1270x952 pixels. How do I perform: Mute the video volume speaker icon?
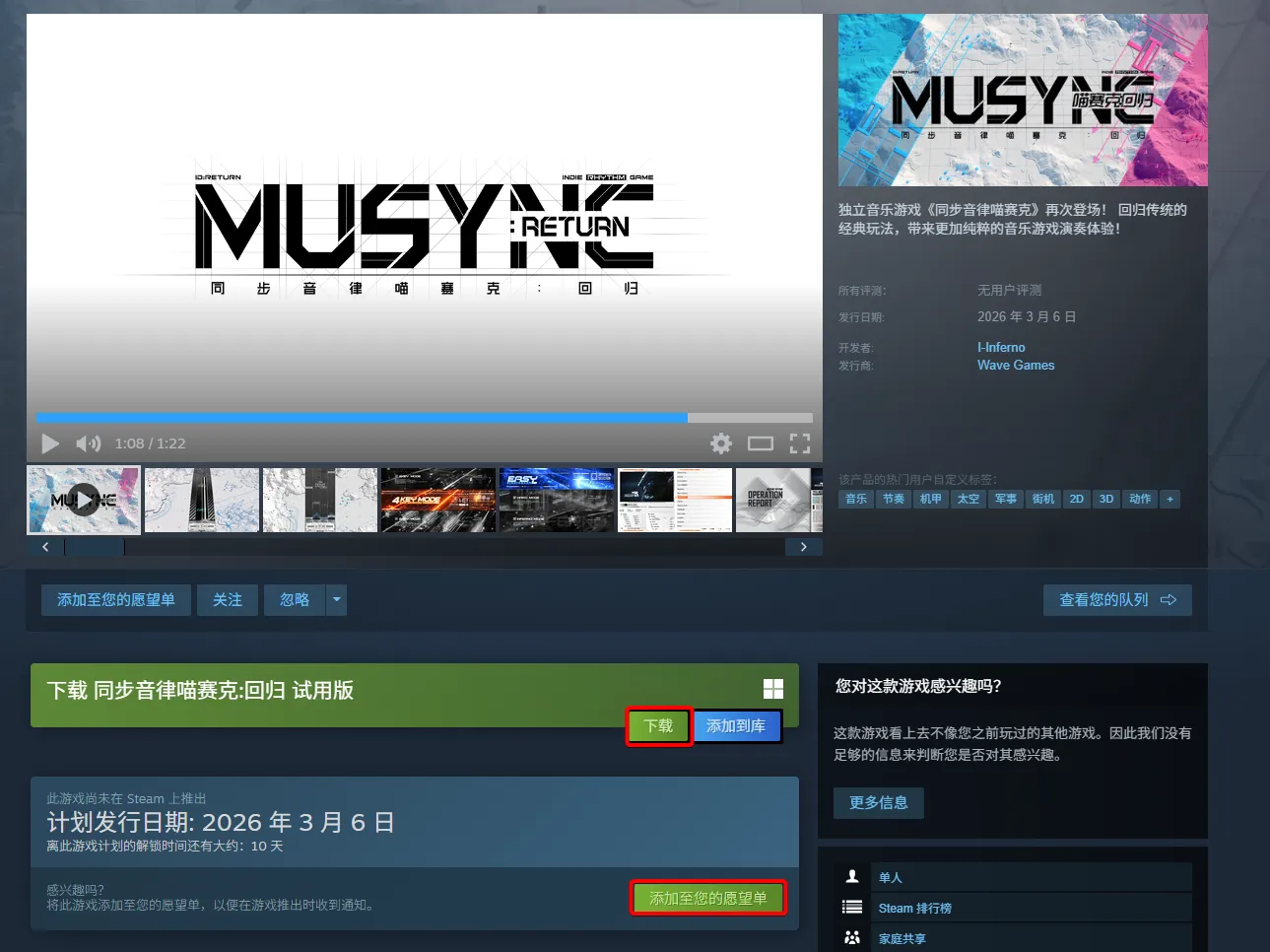pyautogui.click(x=89, y=443)
